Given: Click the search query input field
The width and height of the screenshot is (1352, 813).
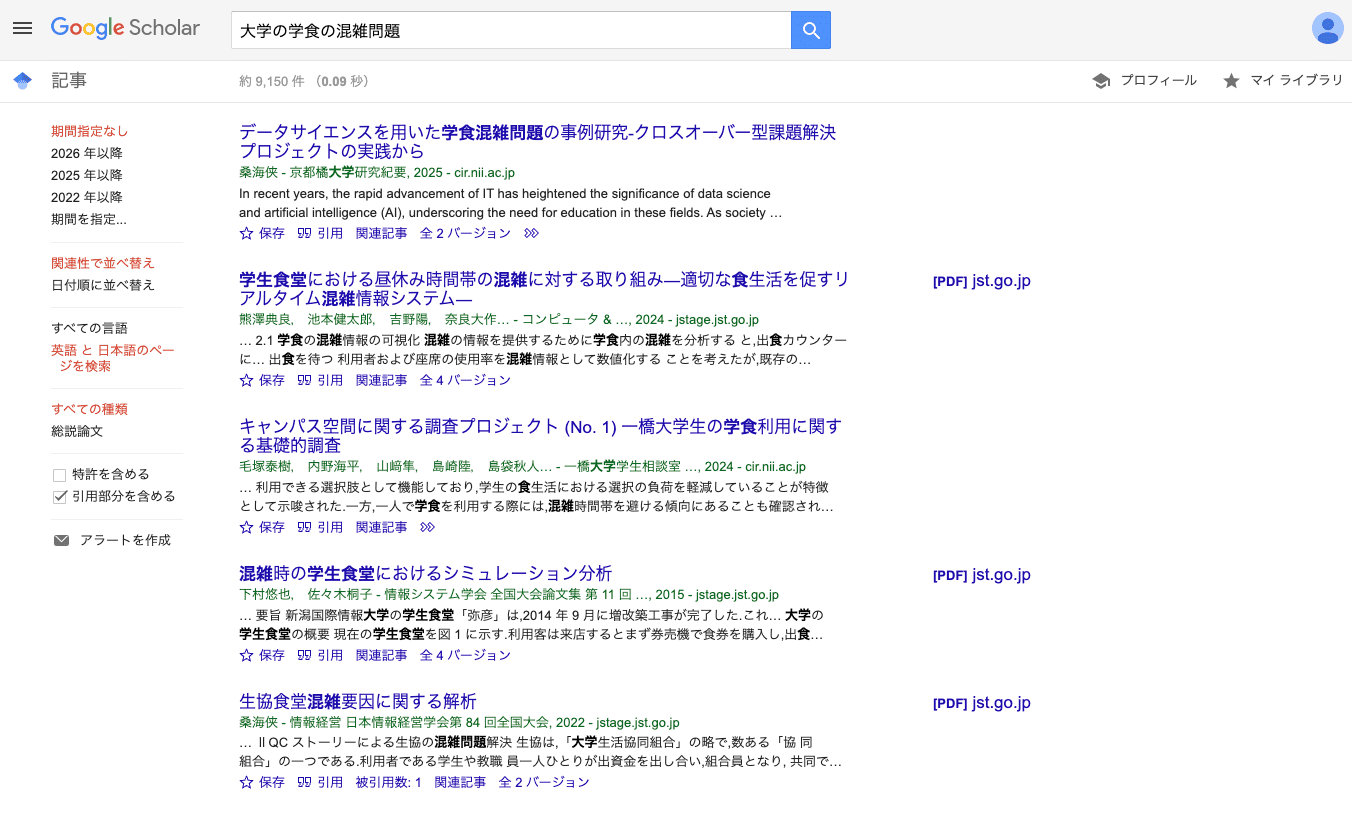Looking at the screenshot, I should coord(511,31).
